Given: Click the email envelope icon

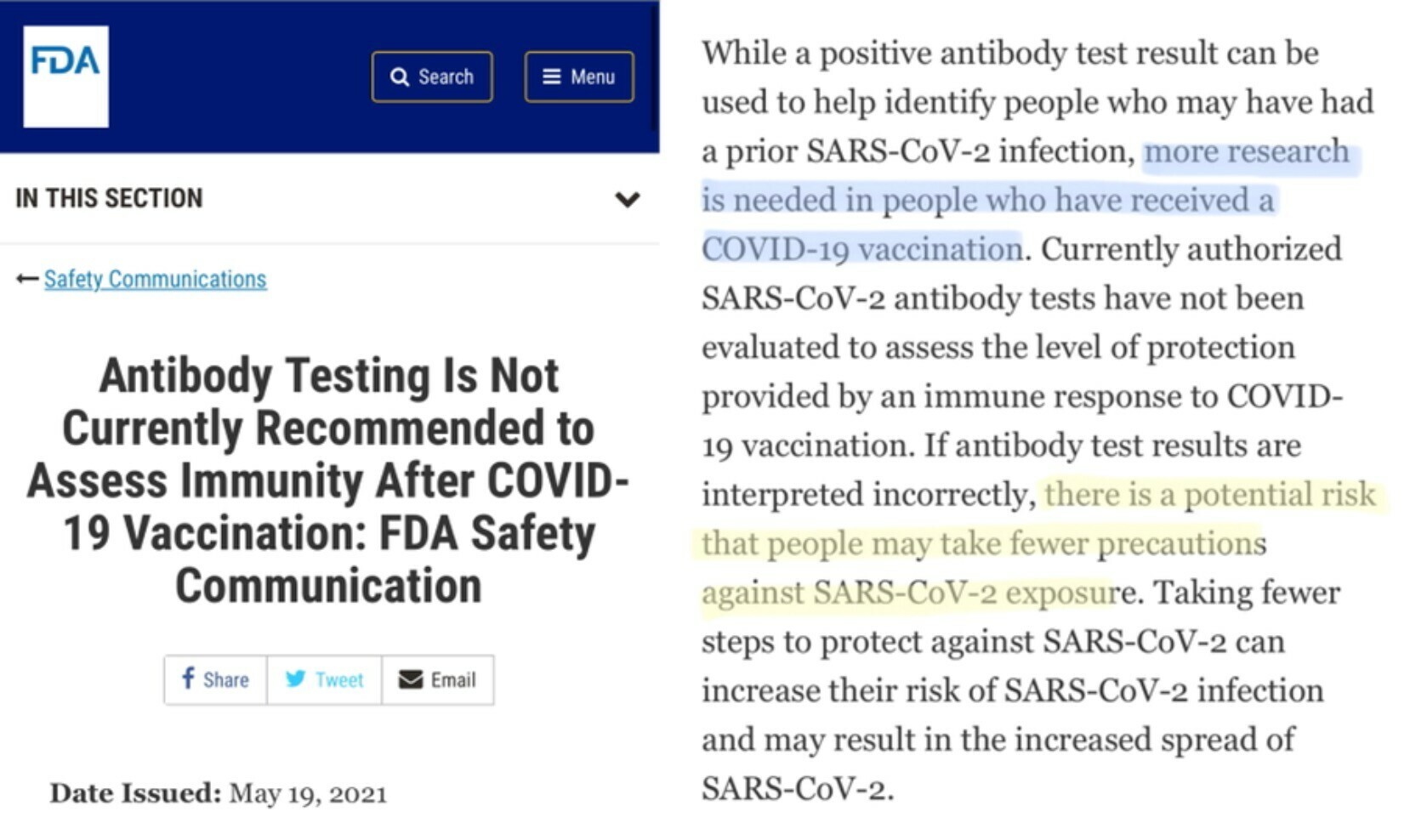Looking at the screenshot, I should (411, 678).
